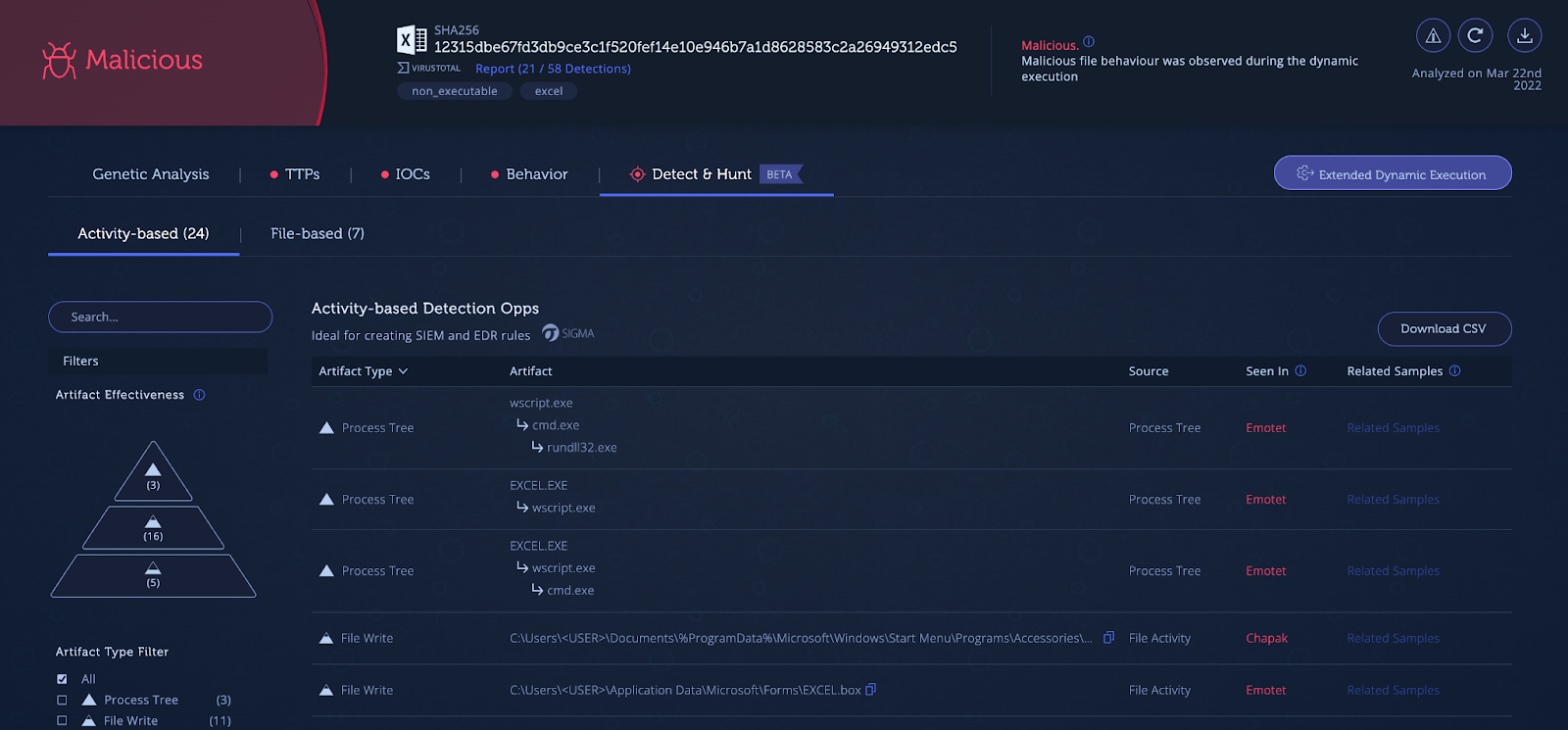Click the re-analyze refresh icon
The image size is (1568, 730).
click(1475, 36)
